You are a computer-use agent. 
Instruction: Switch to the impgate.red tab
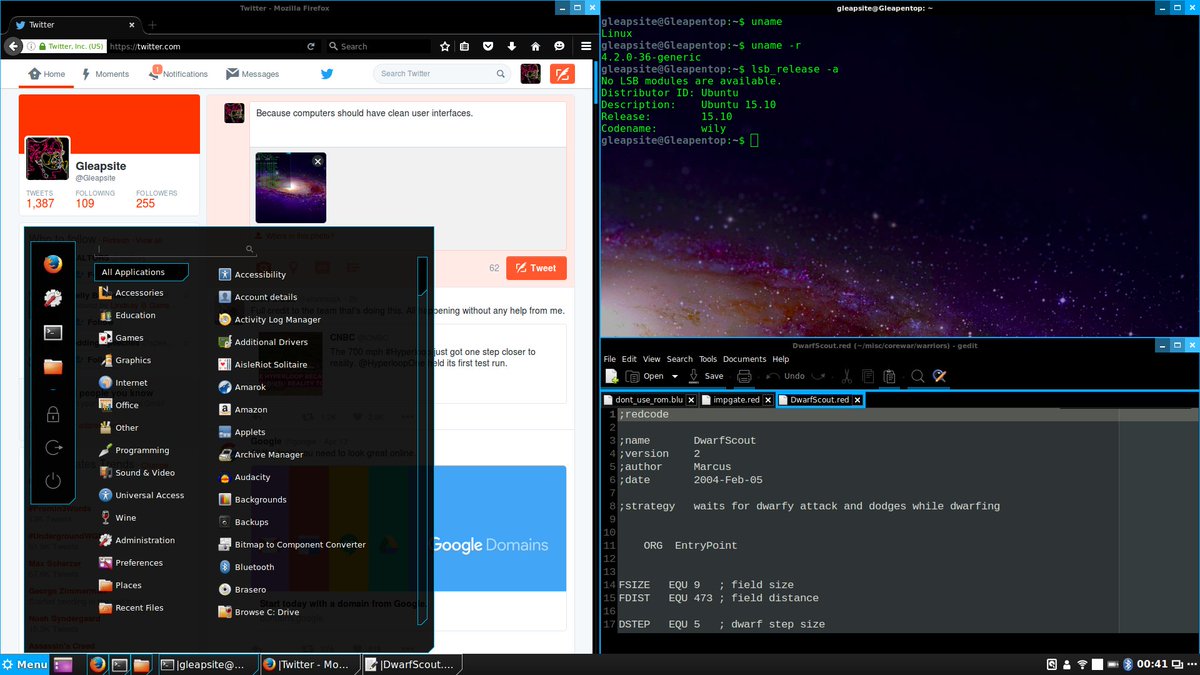[737, 399]
